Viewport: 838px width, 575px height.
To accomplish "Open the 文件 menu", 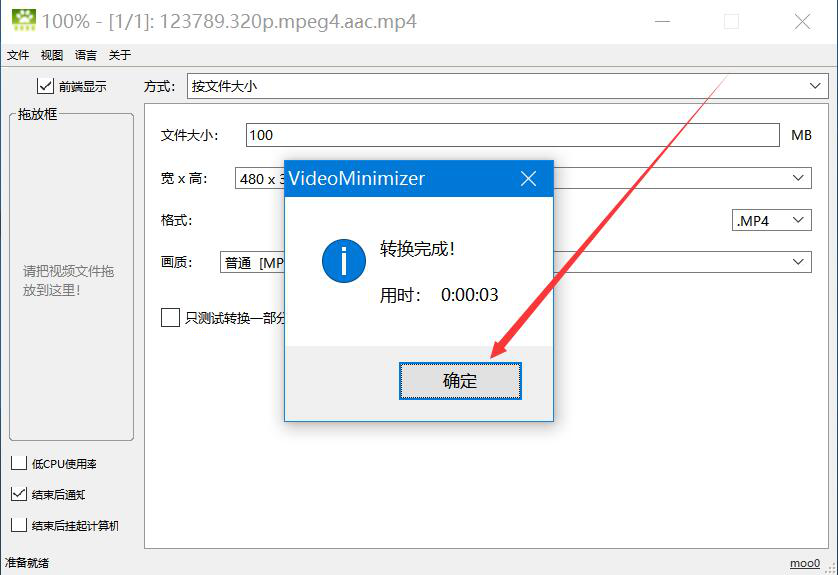I will pyautogui.click(x=18, y=55).
